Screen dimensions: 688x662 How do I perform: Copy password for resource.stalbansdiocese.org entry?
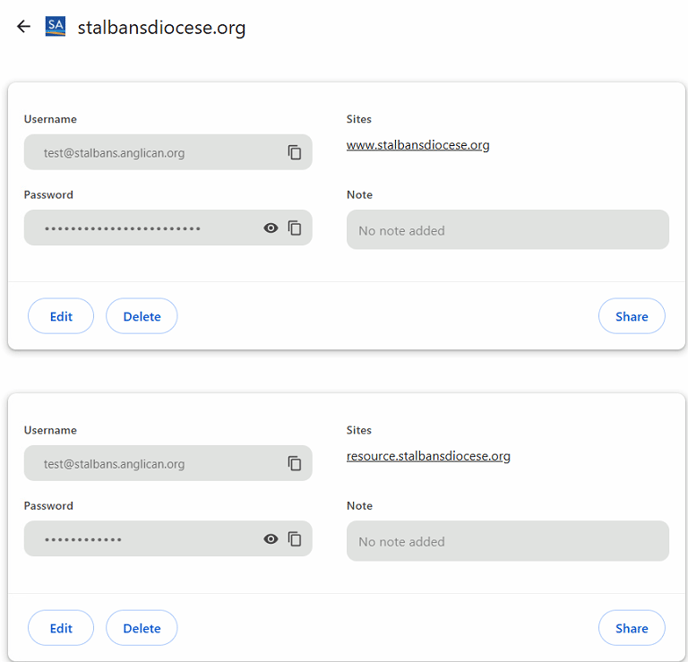coord(294,539)
